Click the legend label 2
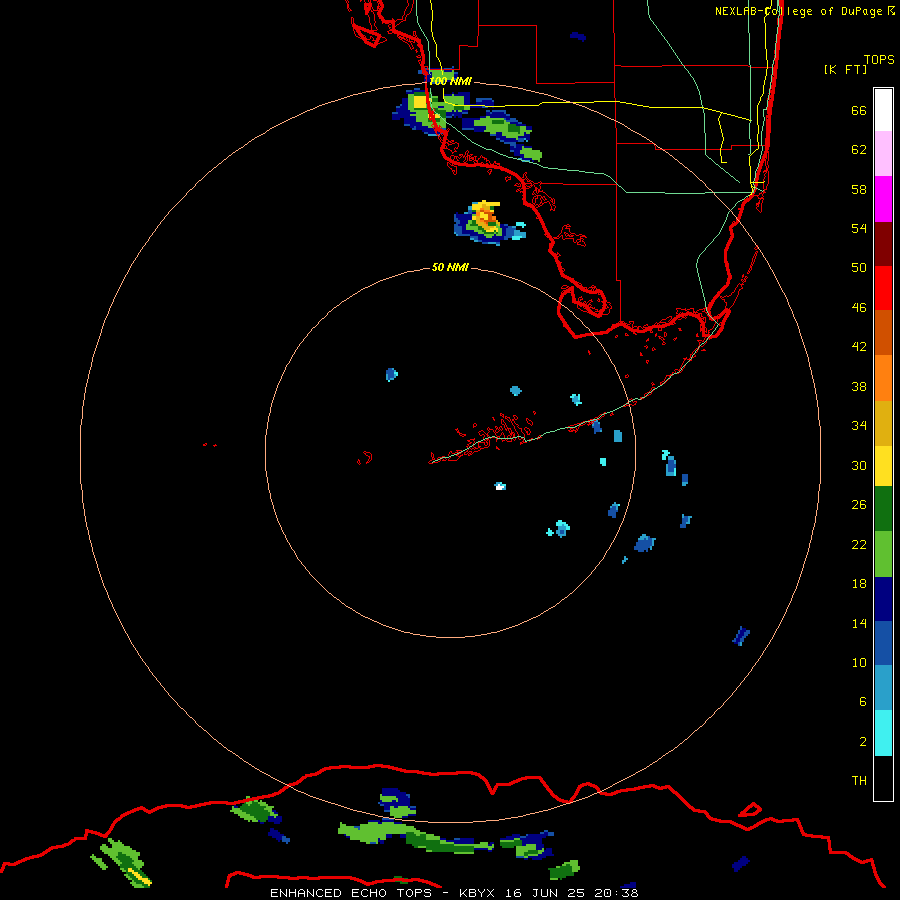Image resolution: width=900 pixels, height=900 pixels. coord(862,742)
